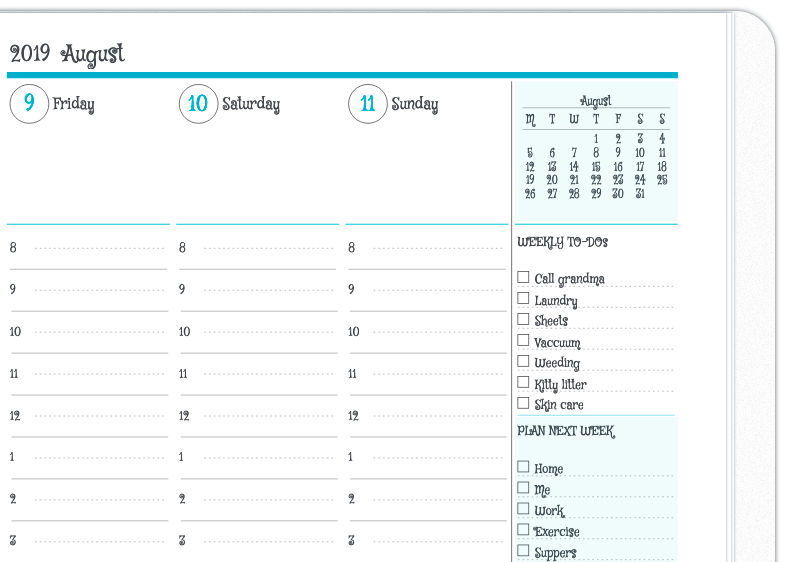Click the August mini calendar title
This screenshot has width=786, height=562.
596,101
